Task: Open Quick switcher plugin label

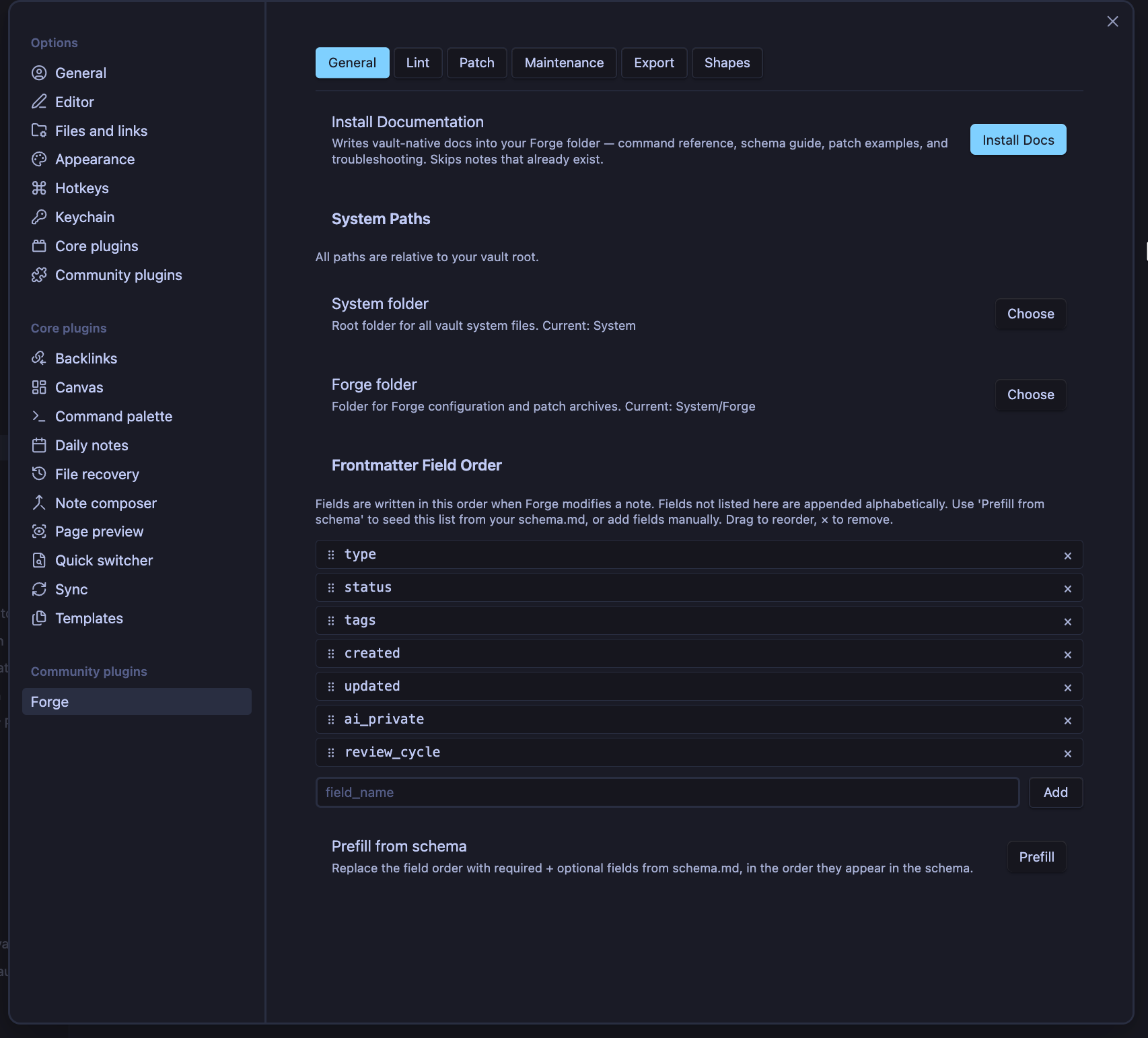Action: [104, 560]
